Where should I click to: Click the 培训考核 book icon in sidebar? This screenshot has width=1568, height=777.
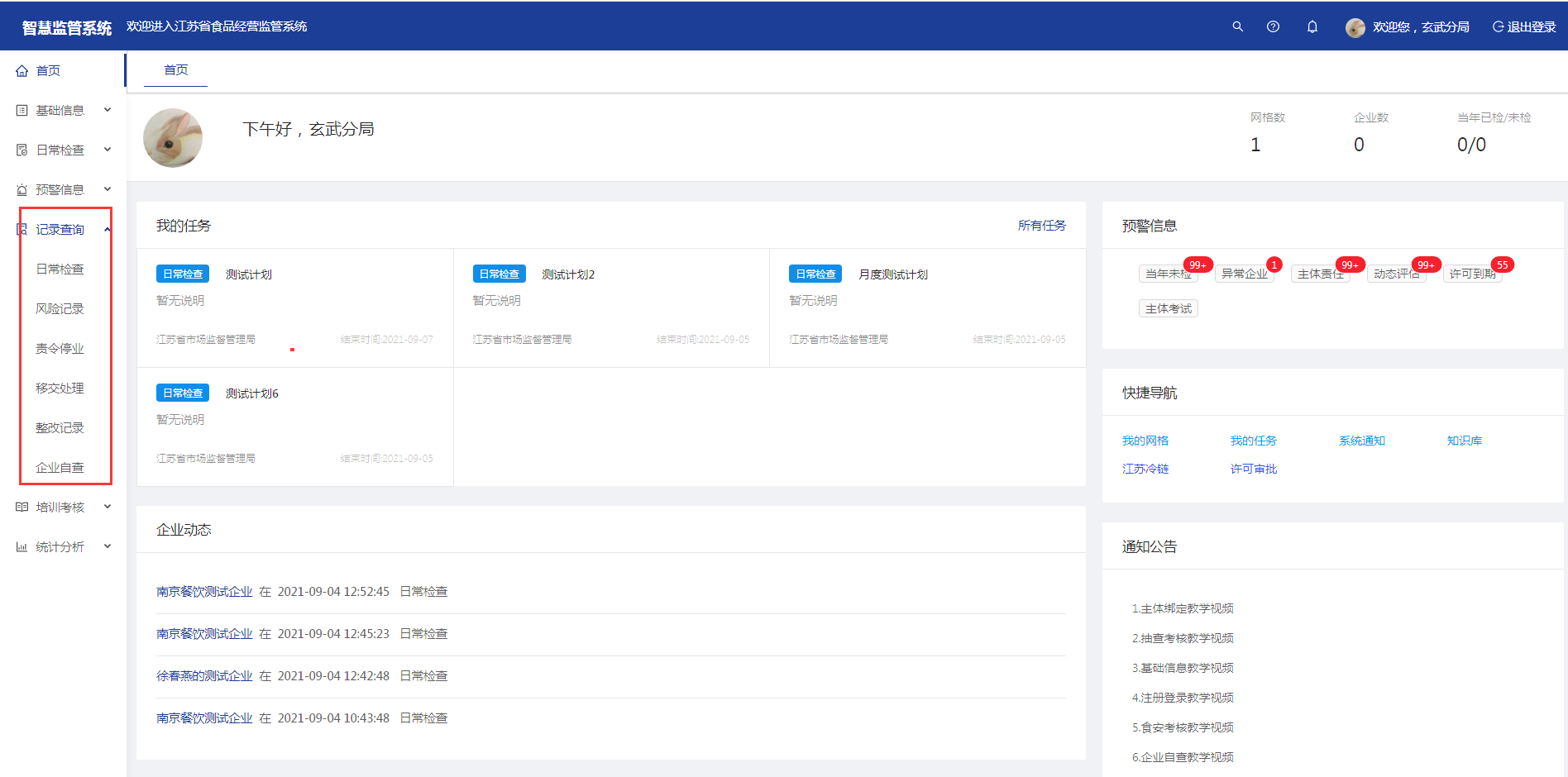tap(22, 508)
